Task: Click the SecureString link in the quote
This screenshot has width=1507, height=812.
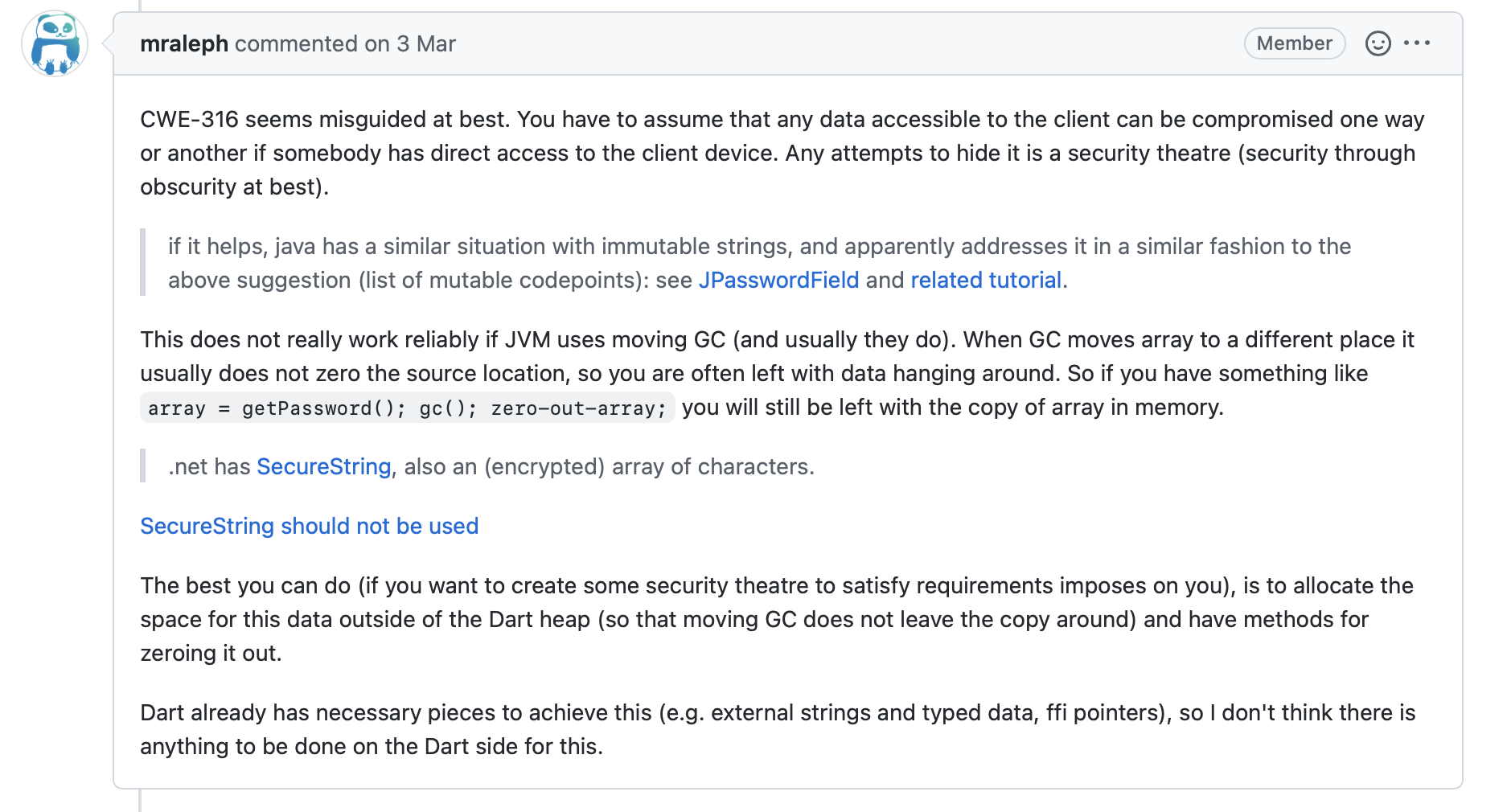Action: (x=324, y=466)
